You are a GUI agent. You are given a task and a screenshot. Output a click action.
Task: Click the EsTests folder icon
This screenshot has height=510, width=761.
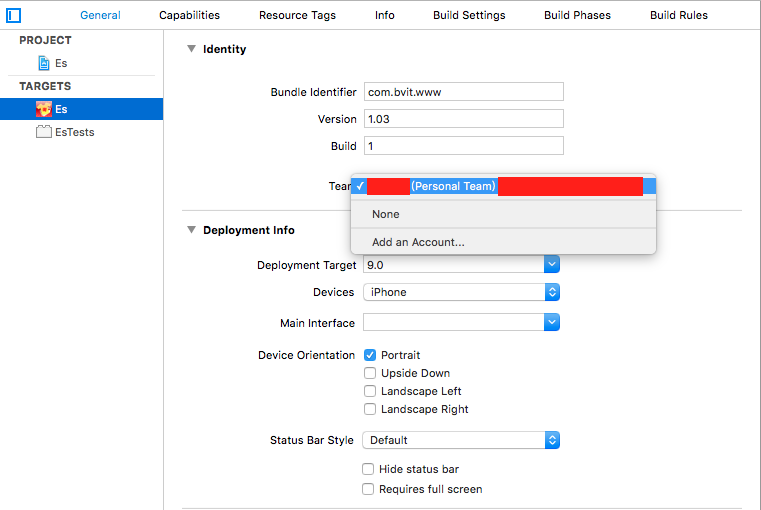coord(44,132)
